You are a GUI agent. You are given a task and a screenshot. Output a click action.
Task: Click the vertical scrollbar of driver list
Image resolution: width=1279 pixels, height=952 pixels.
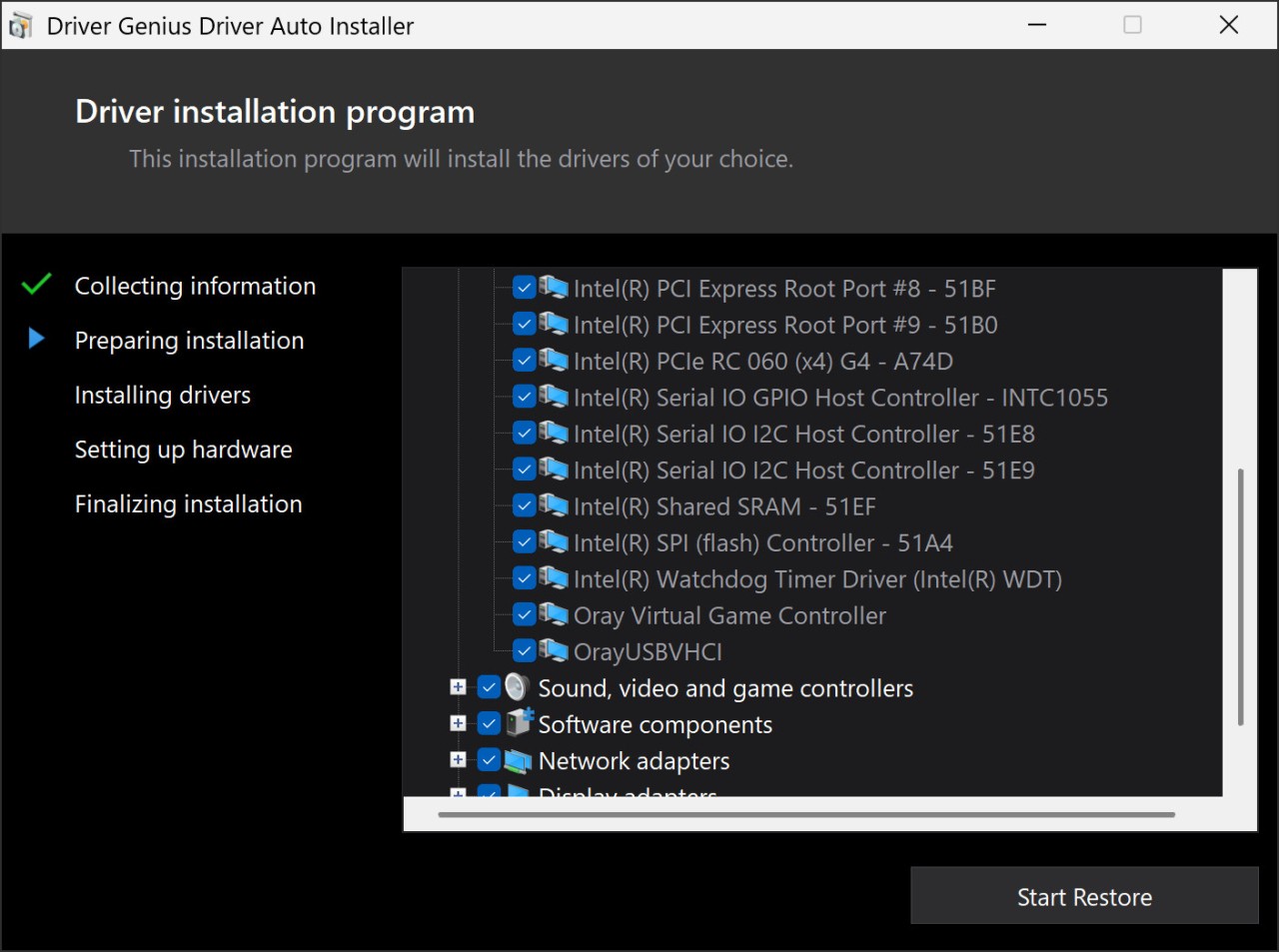coord(1240,595)
